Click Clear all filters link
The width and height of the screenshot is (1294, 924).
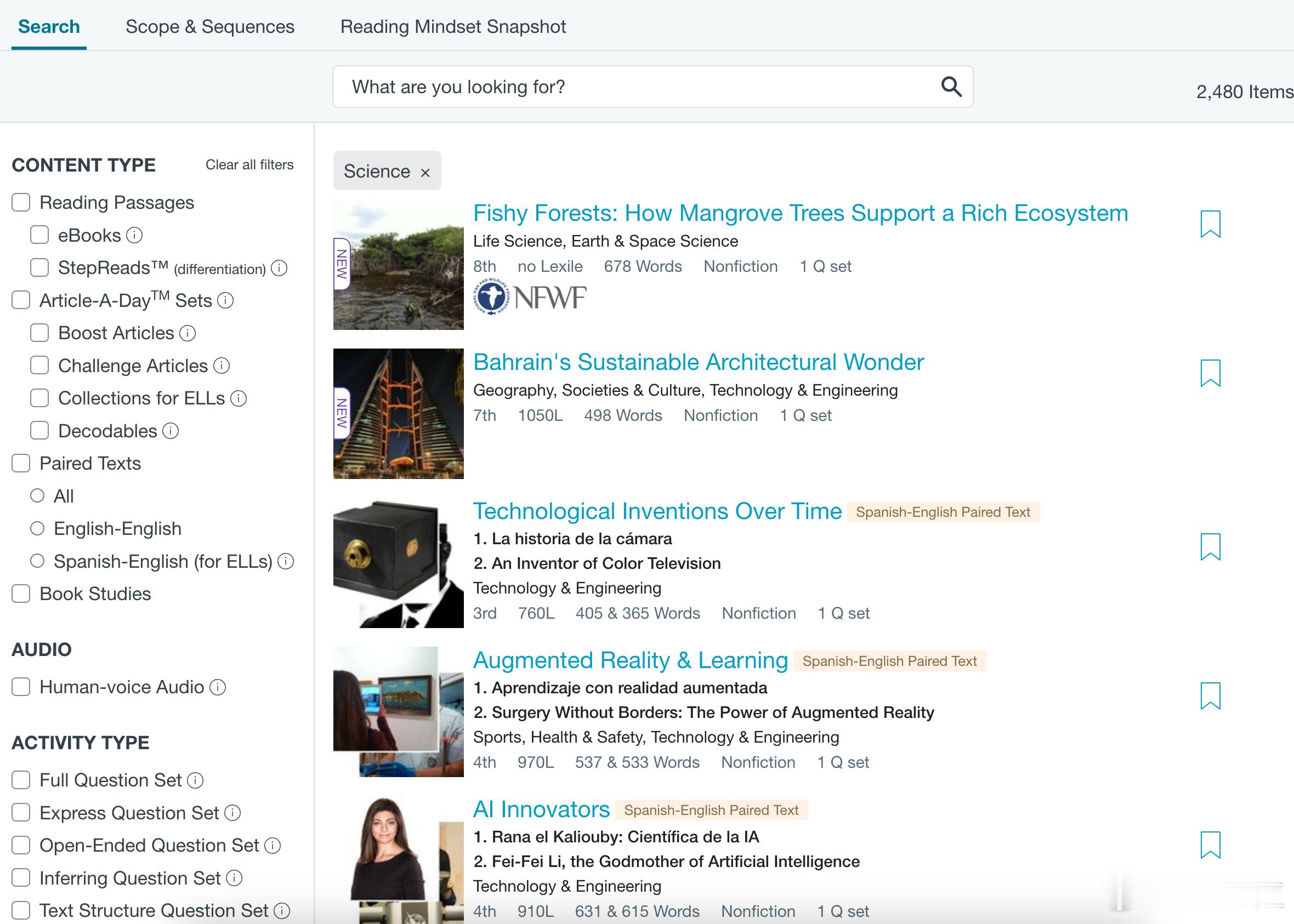click(249, 165)
